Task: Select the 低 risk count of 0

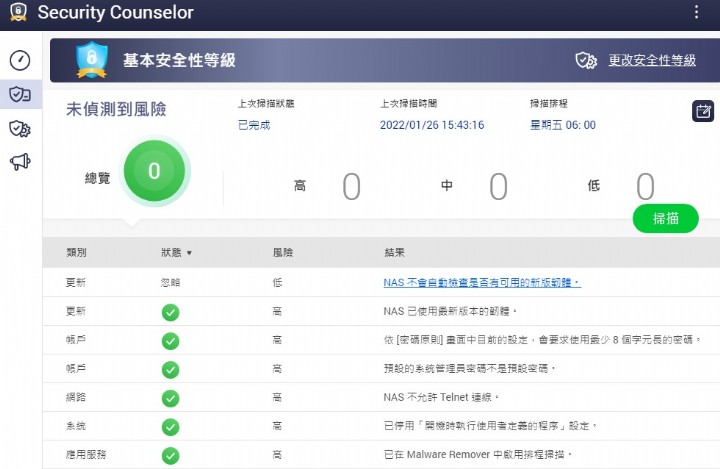Action: (645, 187)
